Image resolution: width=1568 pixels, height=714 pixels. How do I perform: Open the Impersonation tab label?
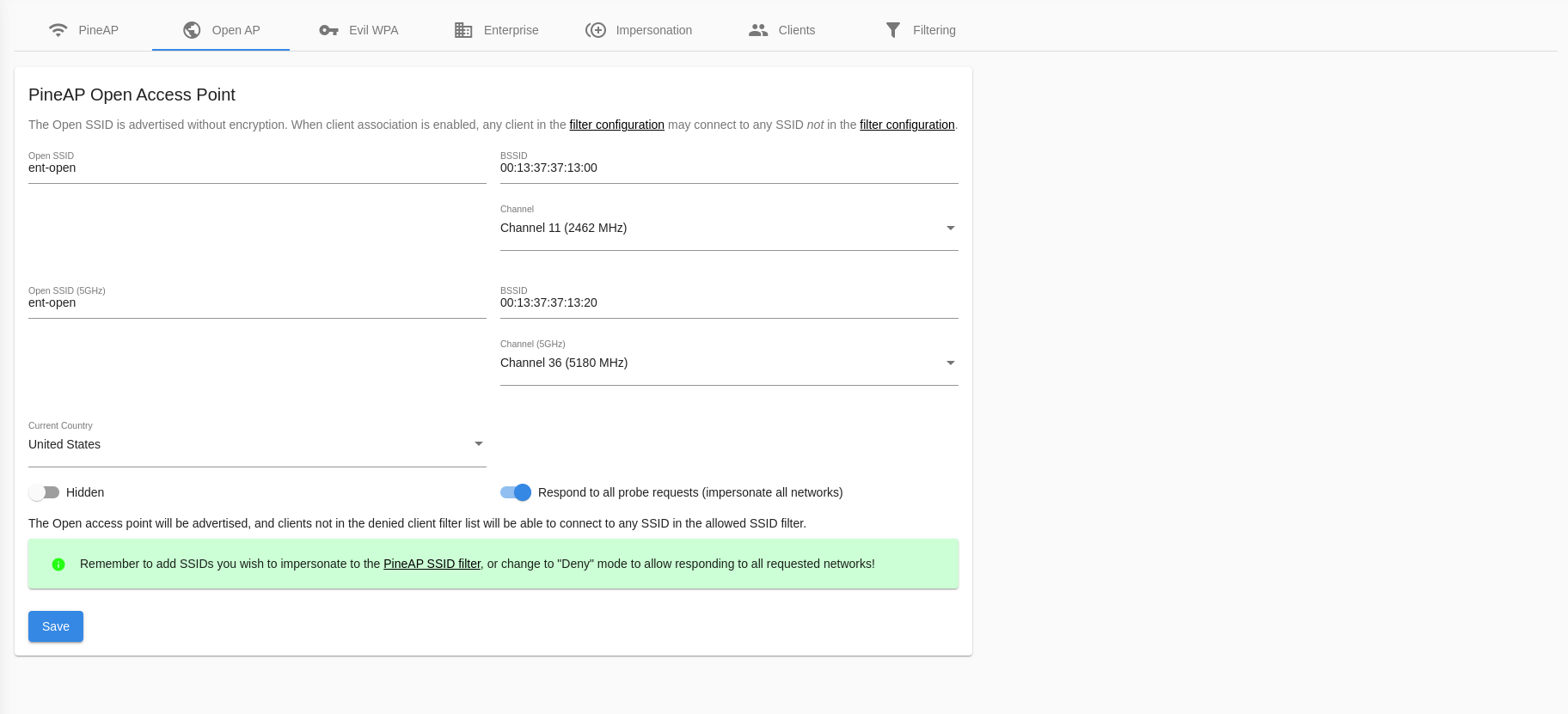pos(653,30)
